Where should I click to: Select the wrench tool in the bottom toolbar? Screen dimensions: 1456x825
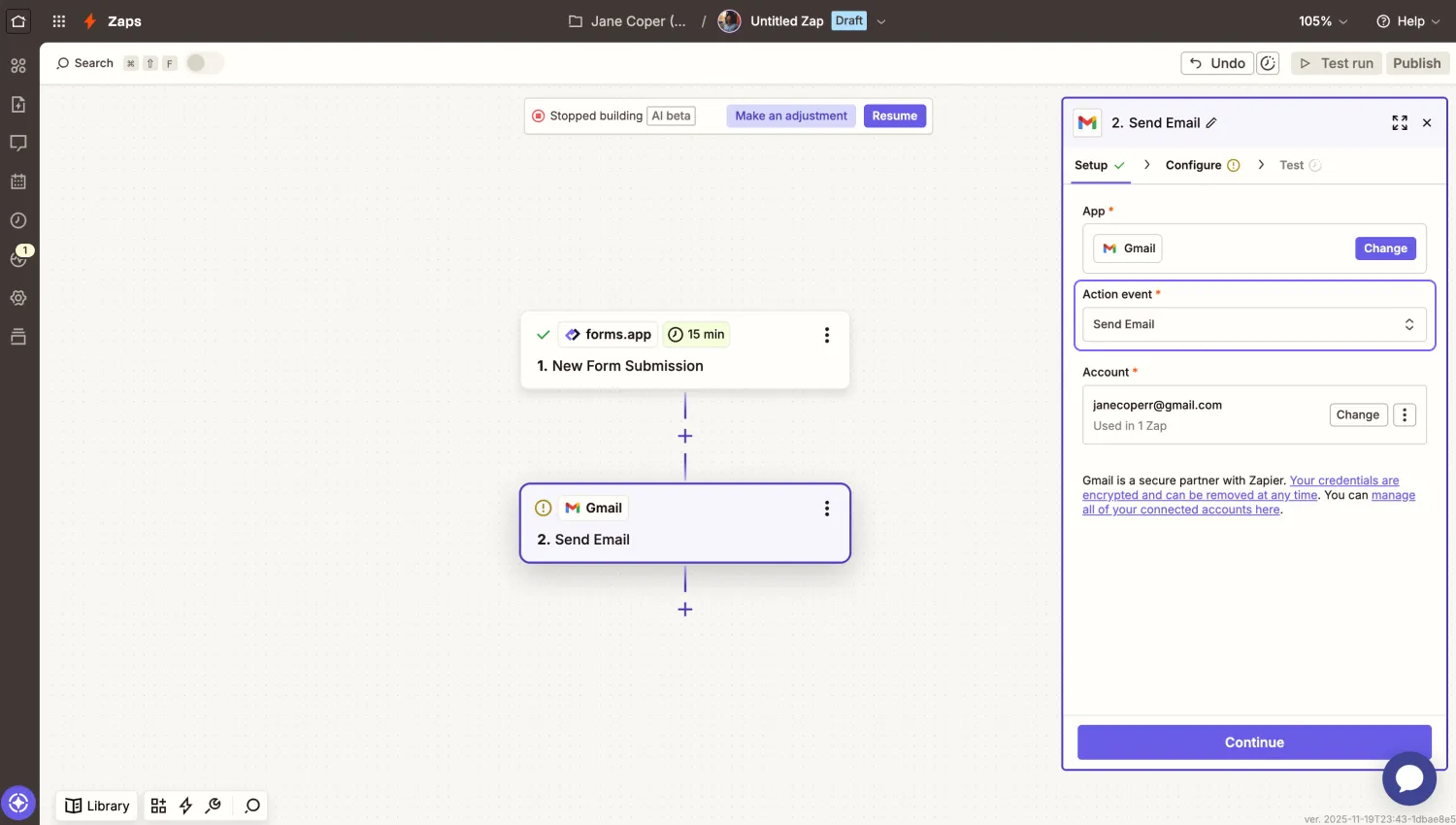coord(214,806)
